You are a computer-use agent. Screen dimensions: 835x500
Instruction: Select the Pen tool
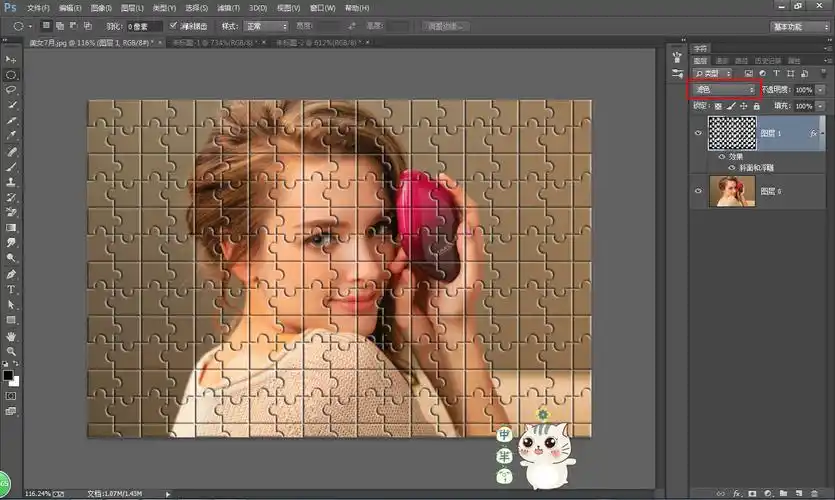(11, 274)
